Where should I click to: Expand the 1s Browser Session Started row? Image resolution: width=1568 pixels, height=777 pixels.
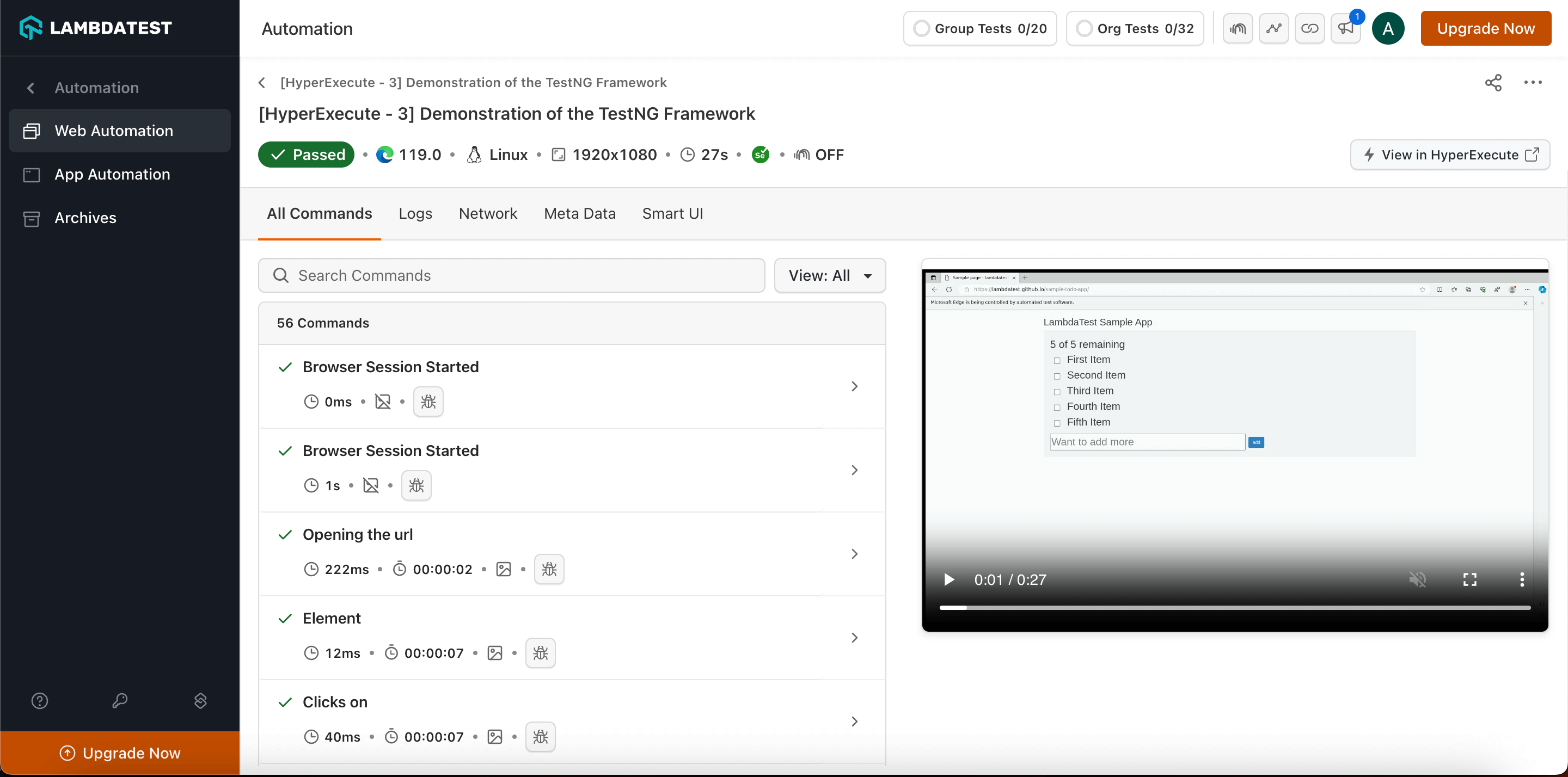click(855, 470)
